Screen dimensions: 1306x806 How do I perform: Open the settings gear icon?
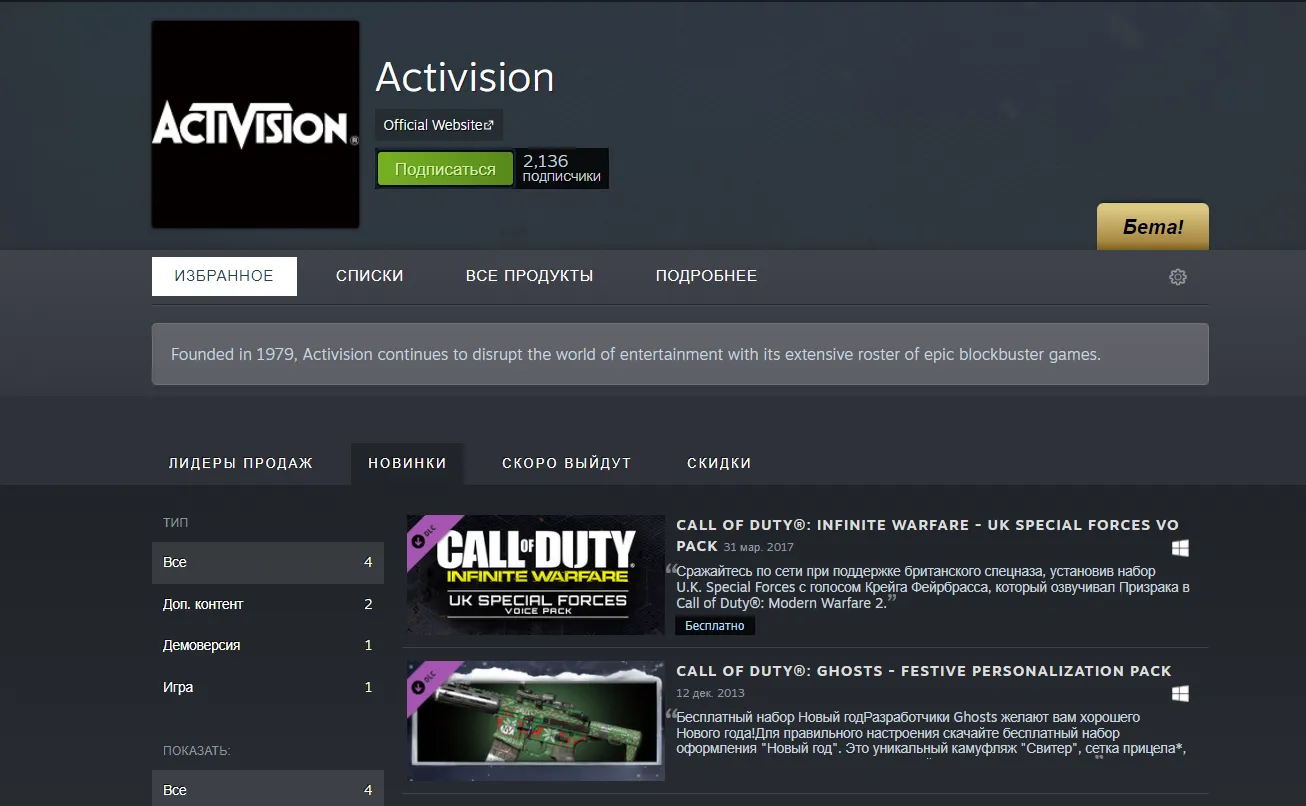pyautogui.click(x=1178, y=277)
